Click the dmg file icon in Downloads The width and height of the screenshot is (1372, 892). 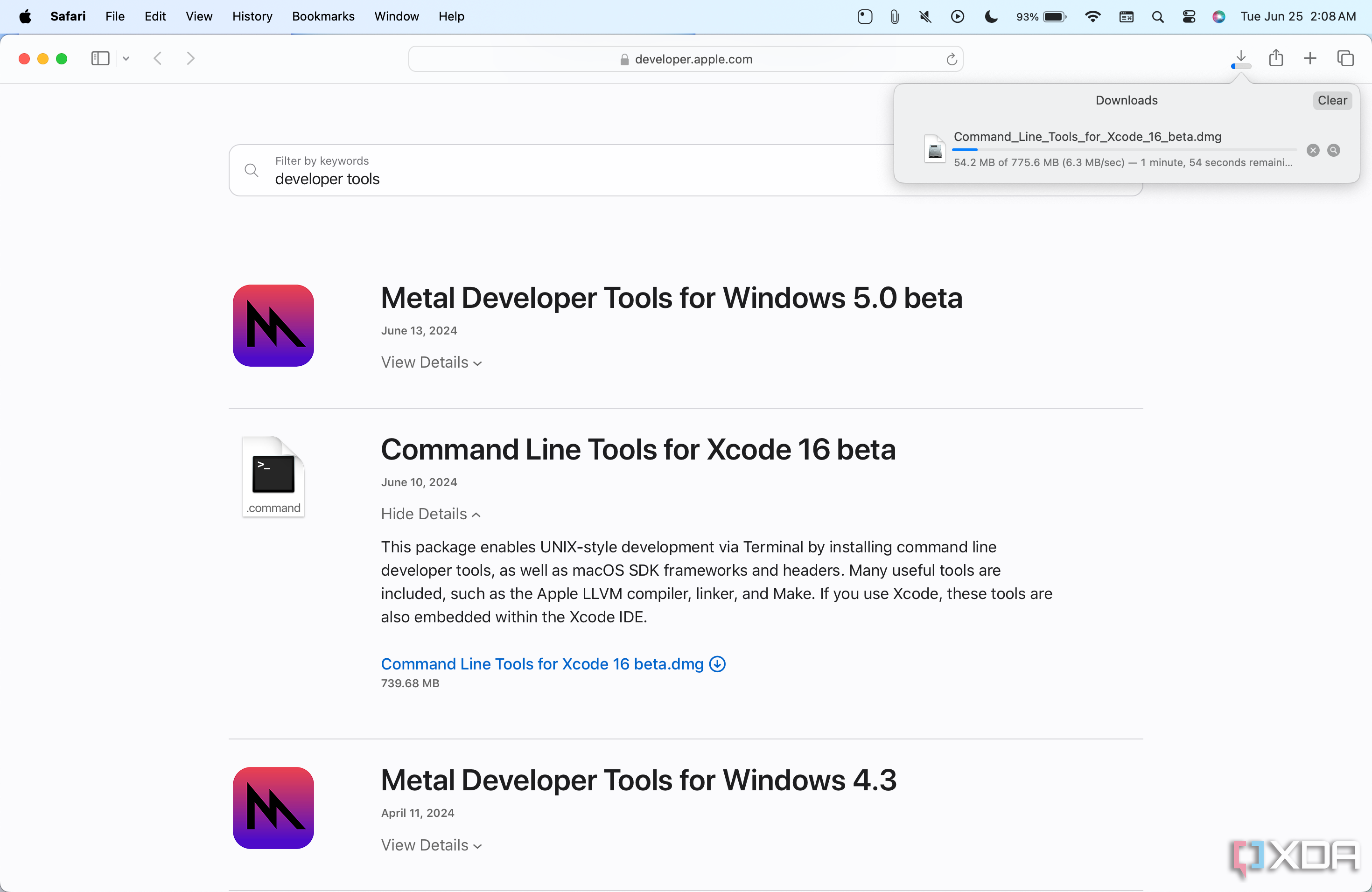tap(934, 149)
